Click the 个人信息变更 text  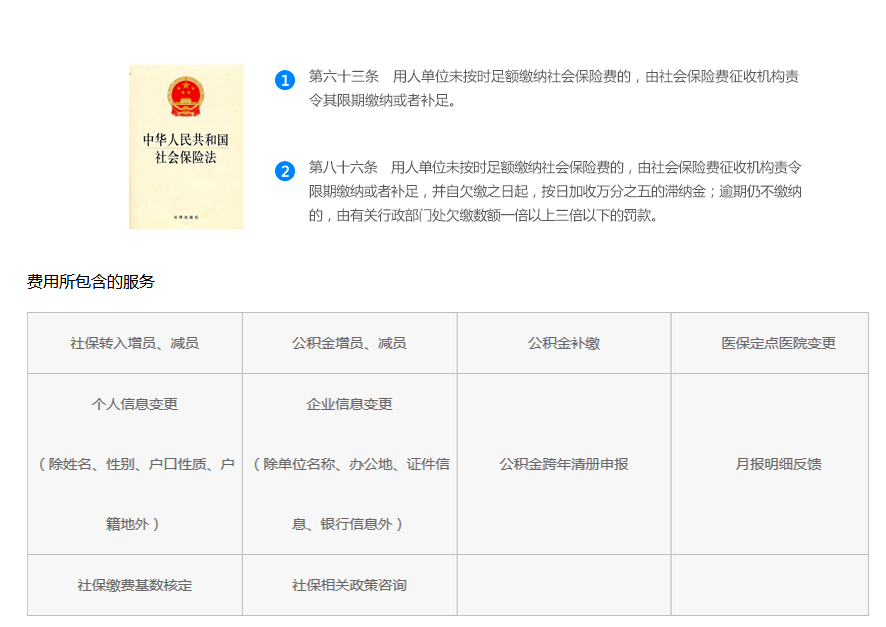(x=135, y=404)
